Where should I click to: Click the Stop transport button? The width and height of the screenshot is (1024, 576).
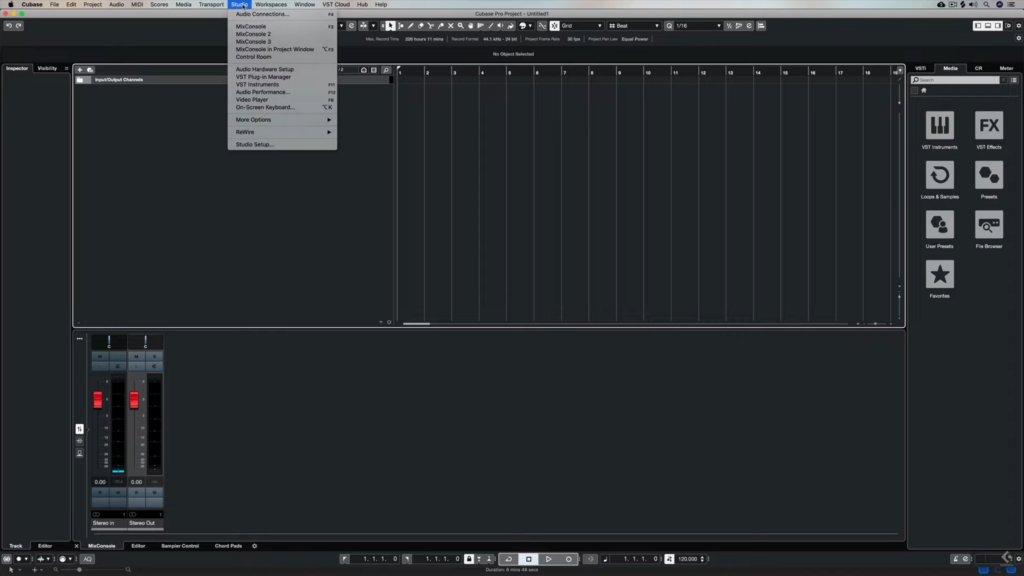529,559
